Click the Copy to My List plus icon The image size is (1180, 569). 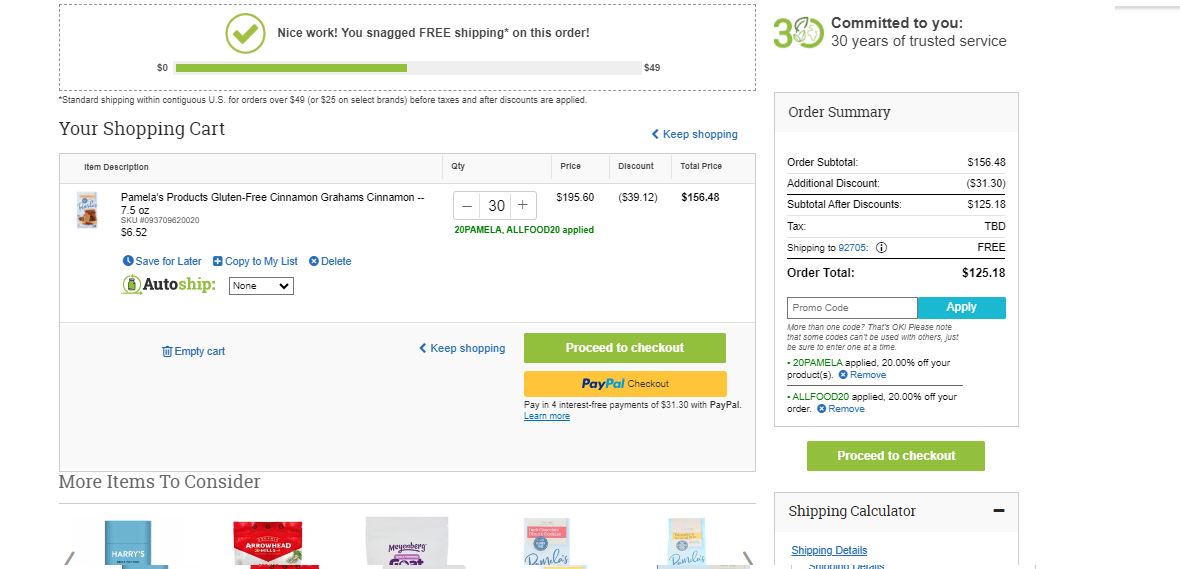click(x=217, y=261)
